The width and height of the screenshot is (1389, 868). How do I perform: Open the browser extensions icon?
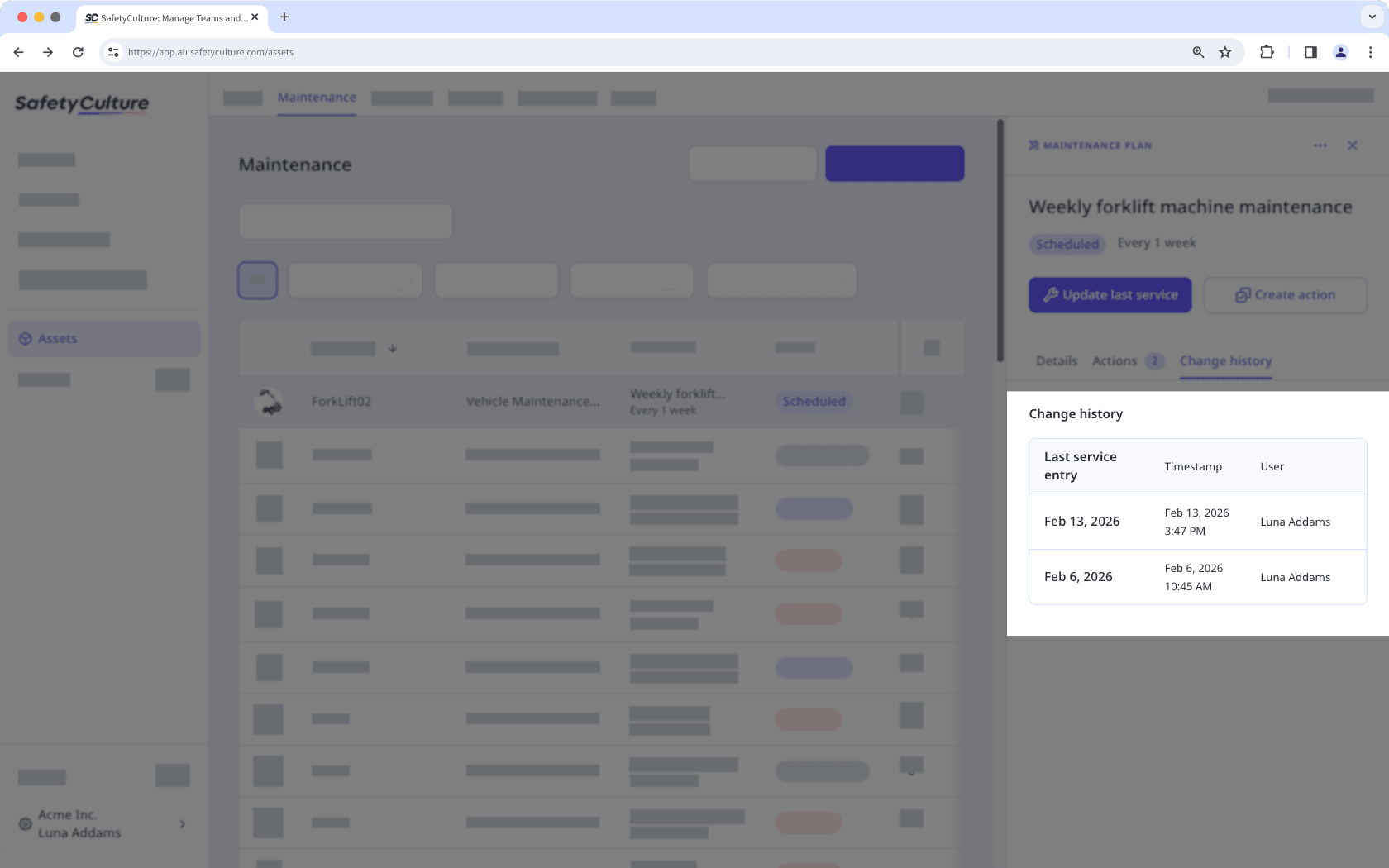[1267, 51]
